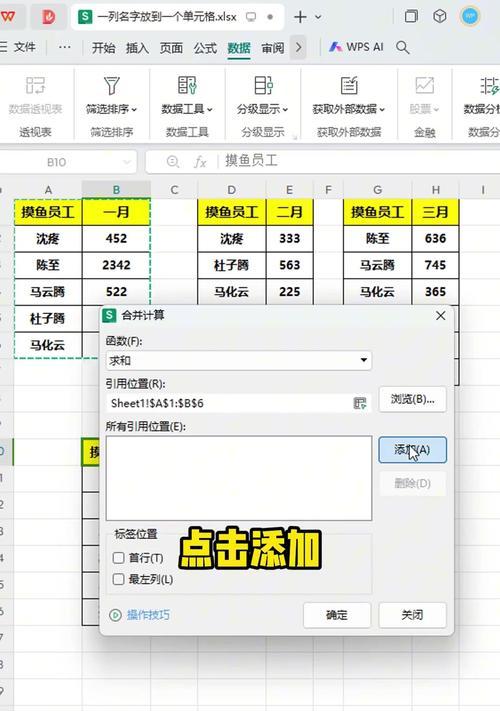500x711 pixels.
Task: Switch to the 公式 ribbon tab
Action: click(205, 48)
